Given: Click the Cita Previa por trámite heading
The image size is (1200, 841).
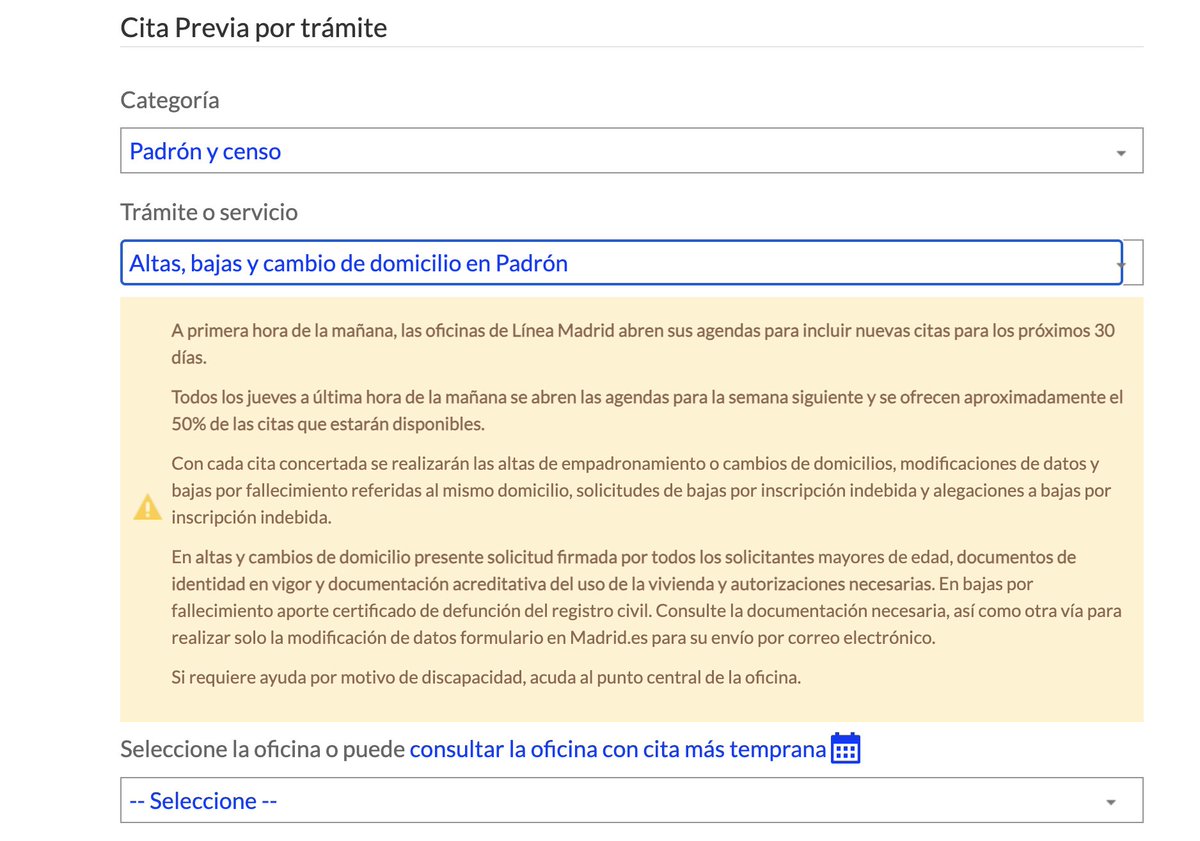Looking at the screenshot, I should coord(254,27).
